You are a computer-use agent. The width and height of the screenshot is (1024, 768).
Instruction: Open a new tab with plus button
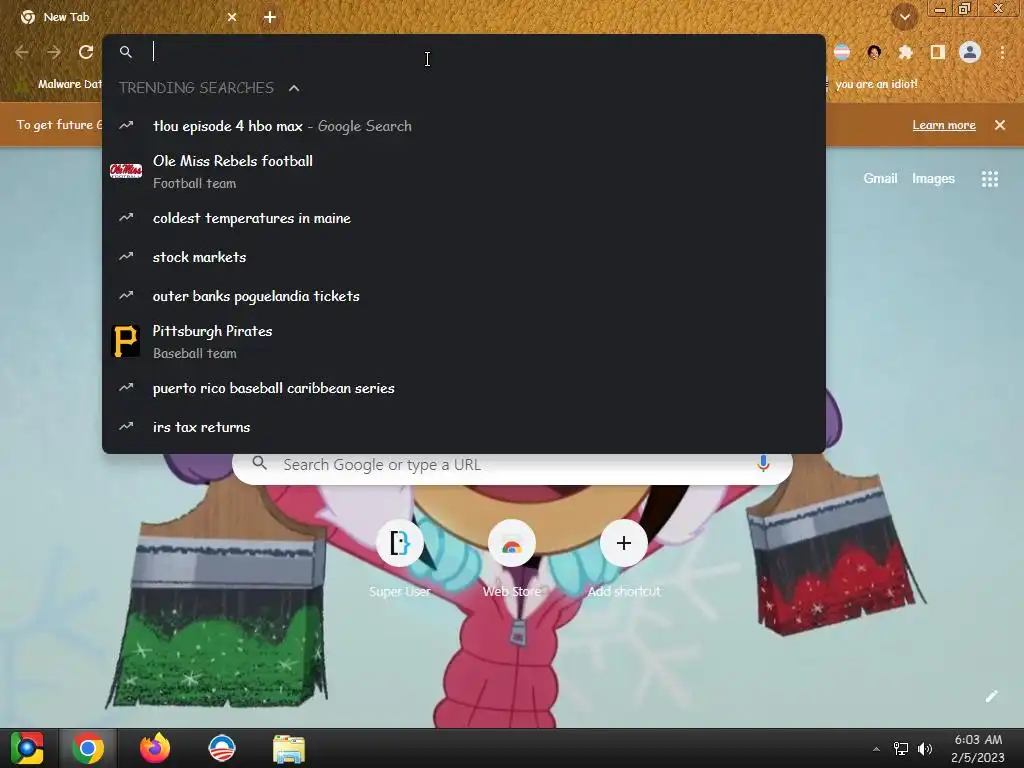point(270,18)
